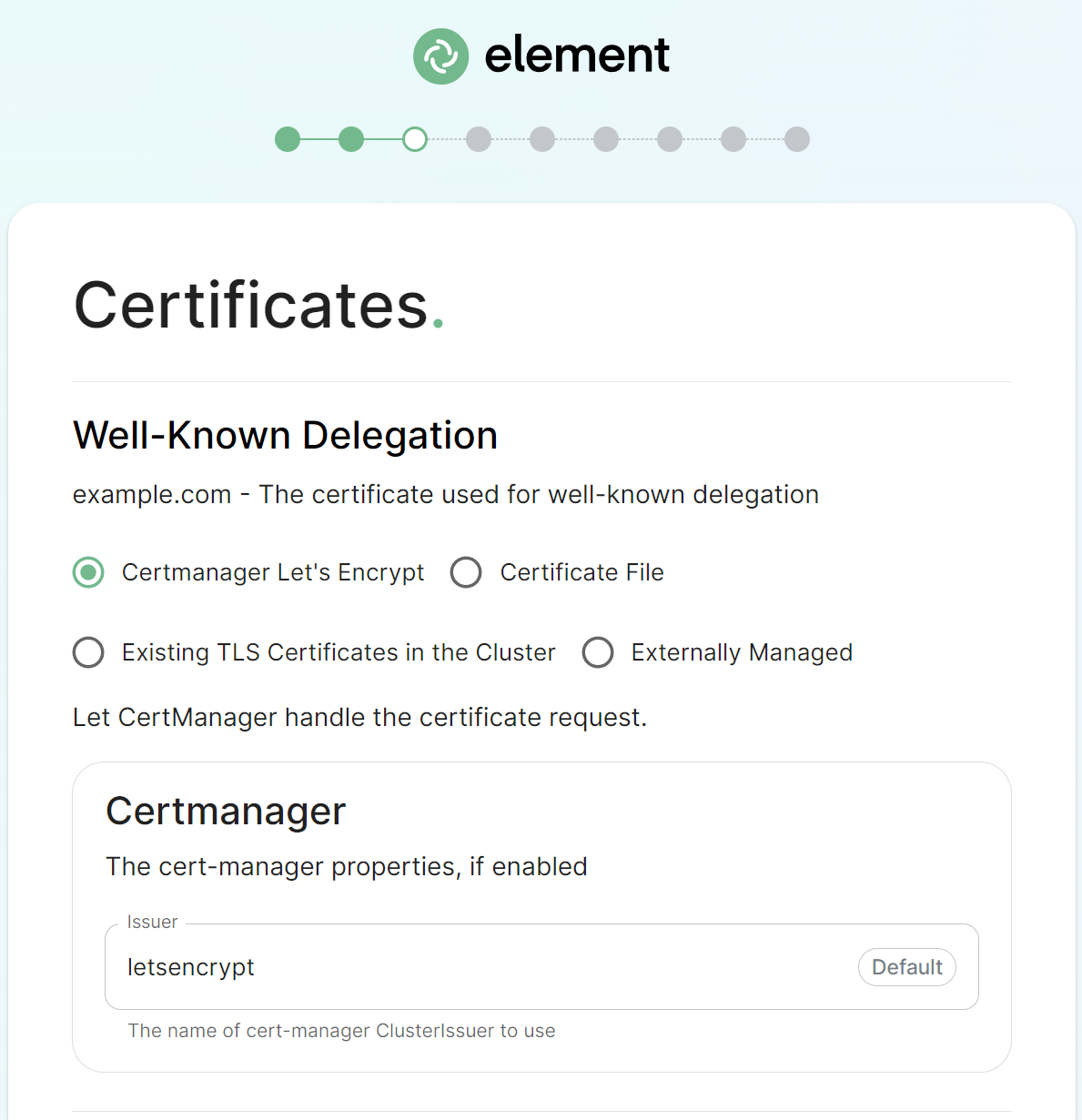Click the Certificate File label text
The width and height of the screenshot is (1082, 1120).
[582, 572]
